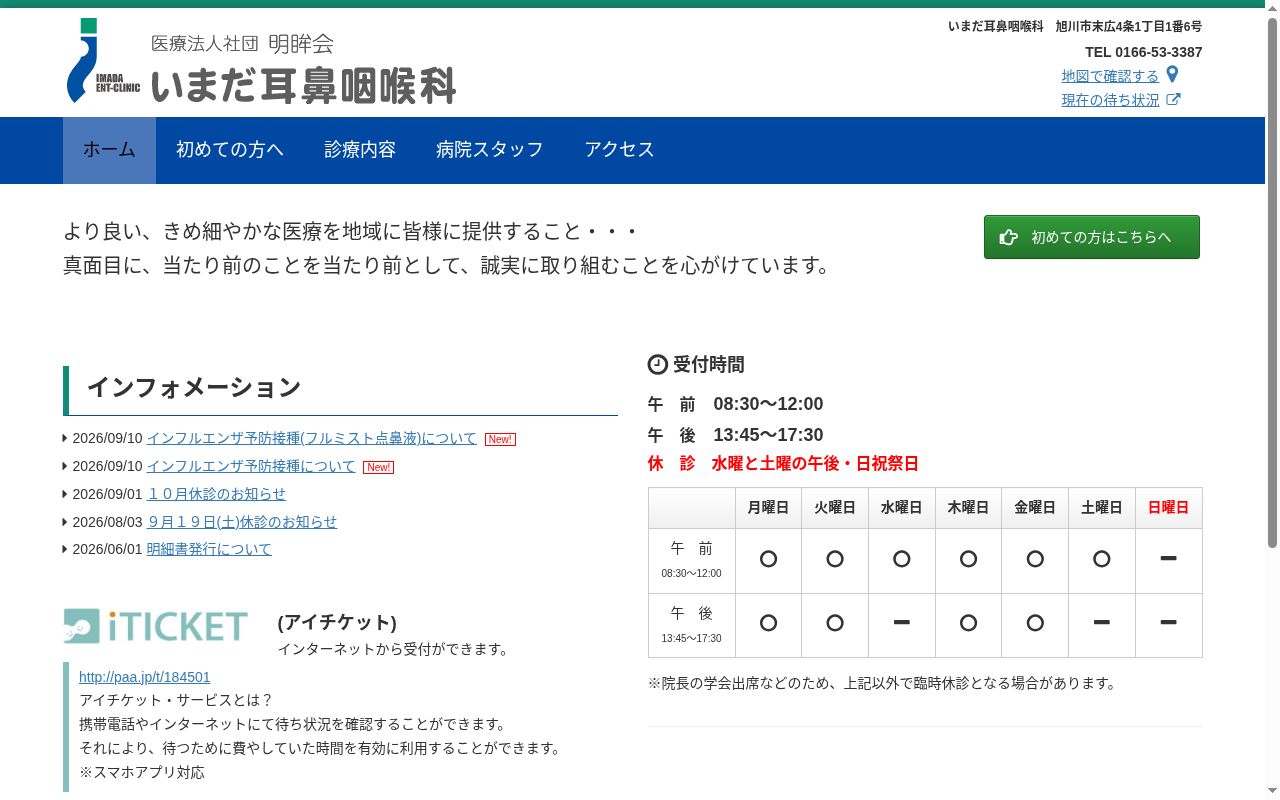Image resolution: width=1280 pixels, height=800 pixels.
Task: Open the インフルエンザ予防接種について notice link
Action: pos(251,466)
